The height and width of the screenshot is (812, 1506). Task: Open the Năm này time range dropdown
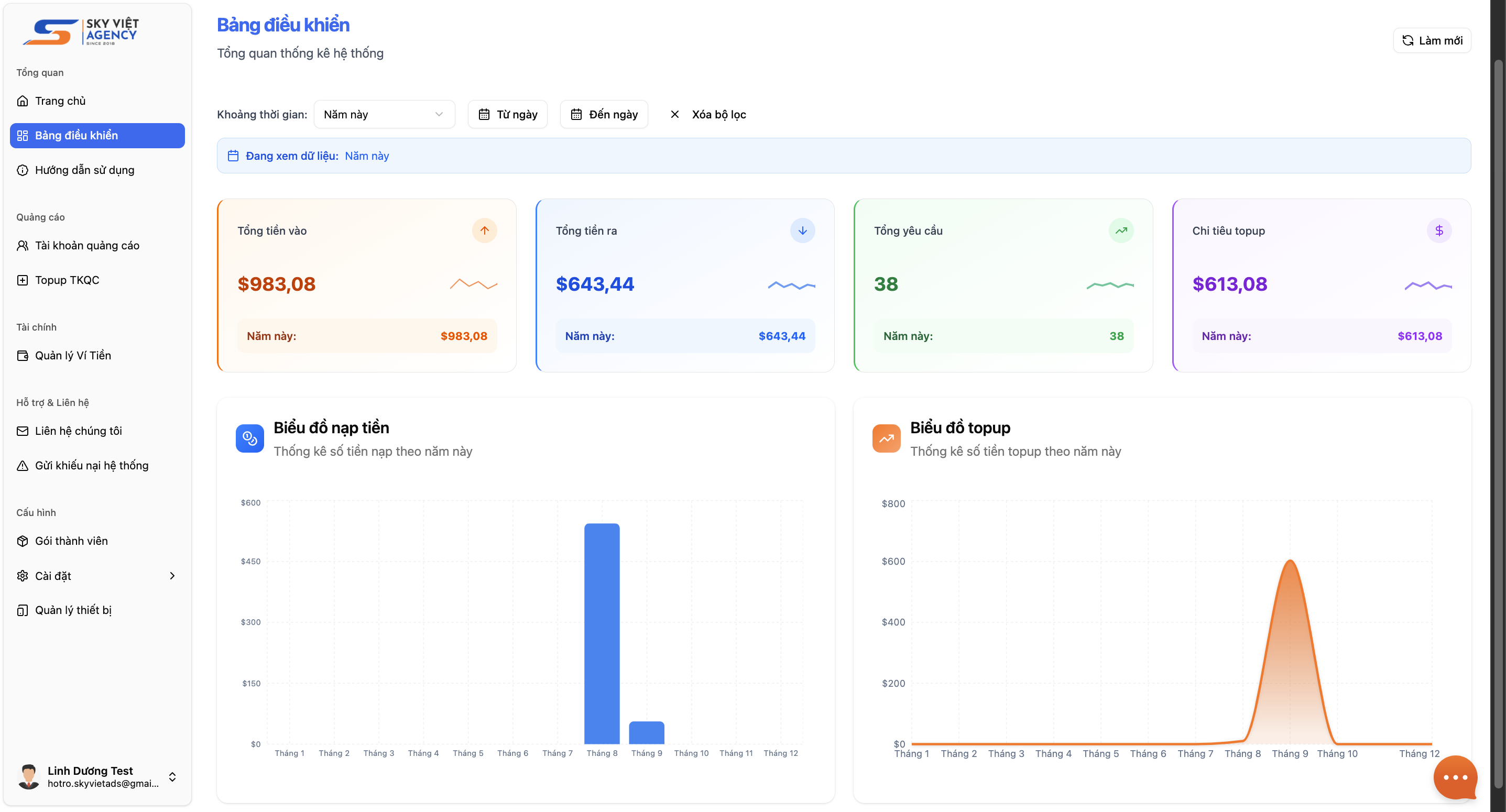click(x=384, y=115)
